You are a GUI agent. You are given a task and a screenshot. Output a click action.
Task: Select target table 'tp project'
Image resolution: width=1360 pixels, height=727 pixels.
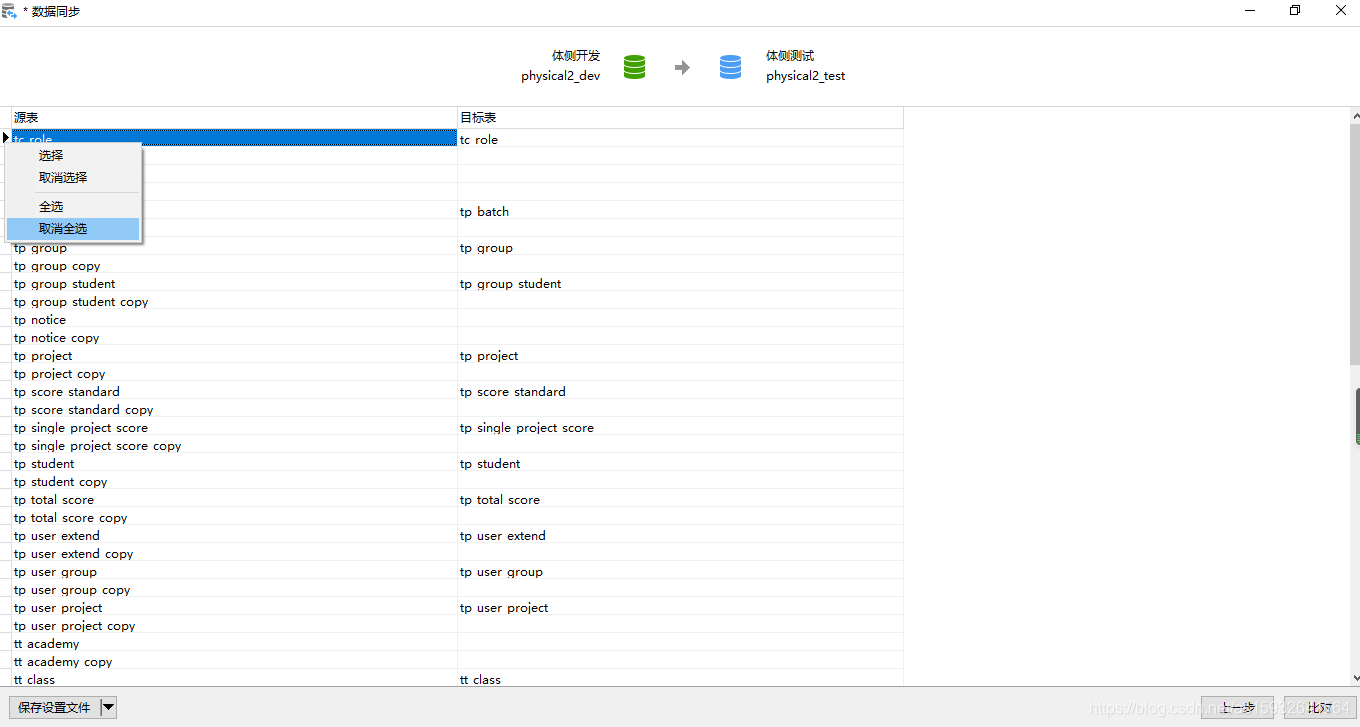680,356
